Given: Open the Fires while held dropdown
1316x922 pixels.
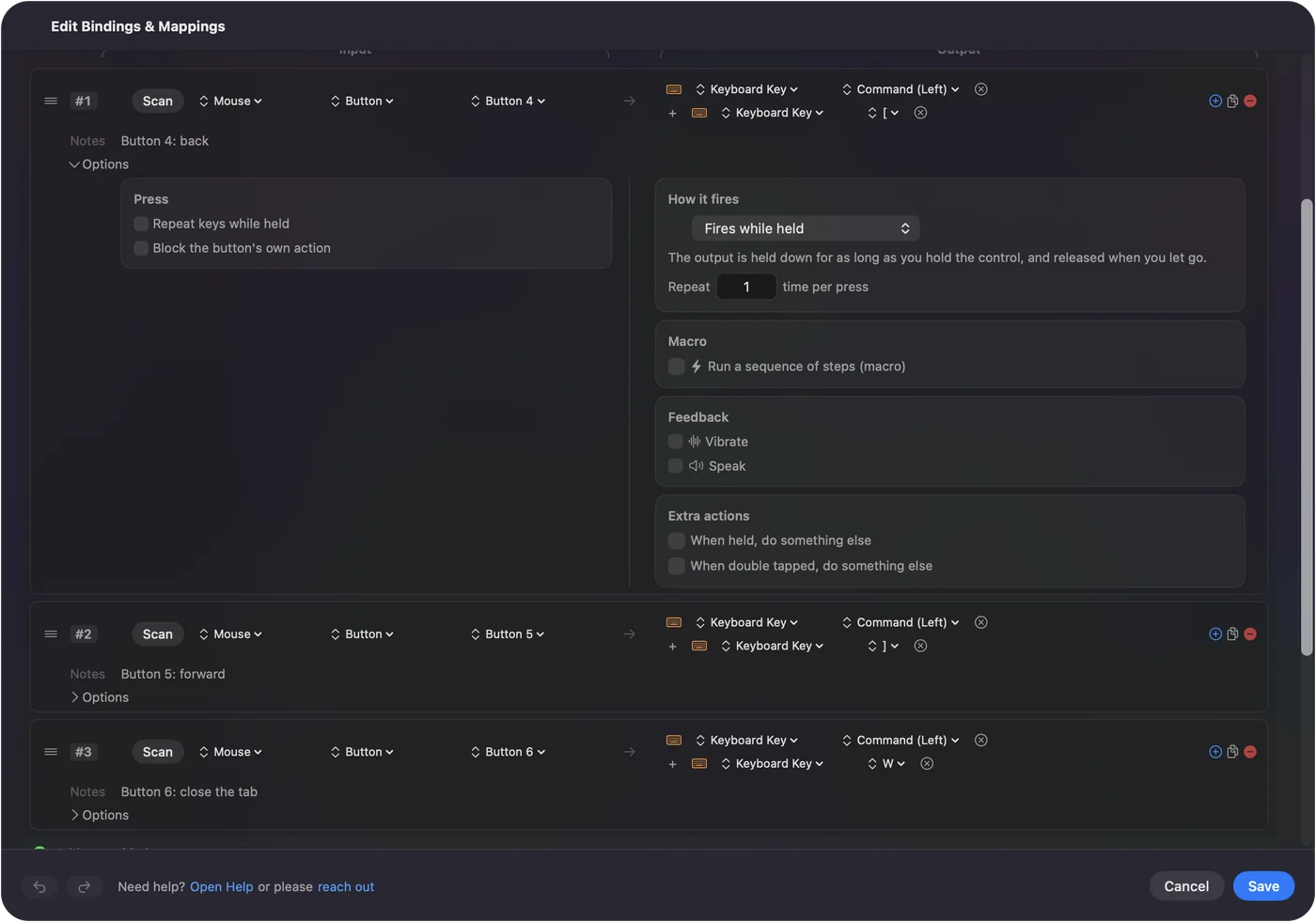Looking at the screenshot, I should 806,228.
